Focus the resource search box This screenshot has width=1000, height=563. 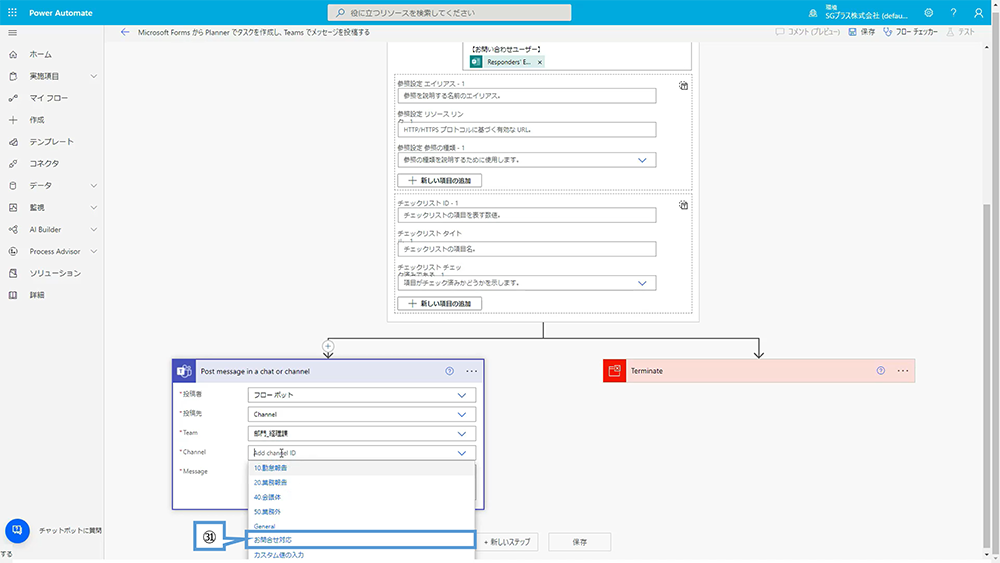(x=450, y=13)
